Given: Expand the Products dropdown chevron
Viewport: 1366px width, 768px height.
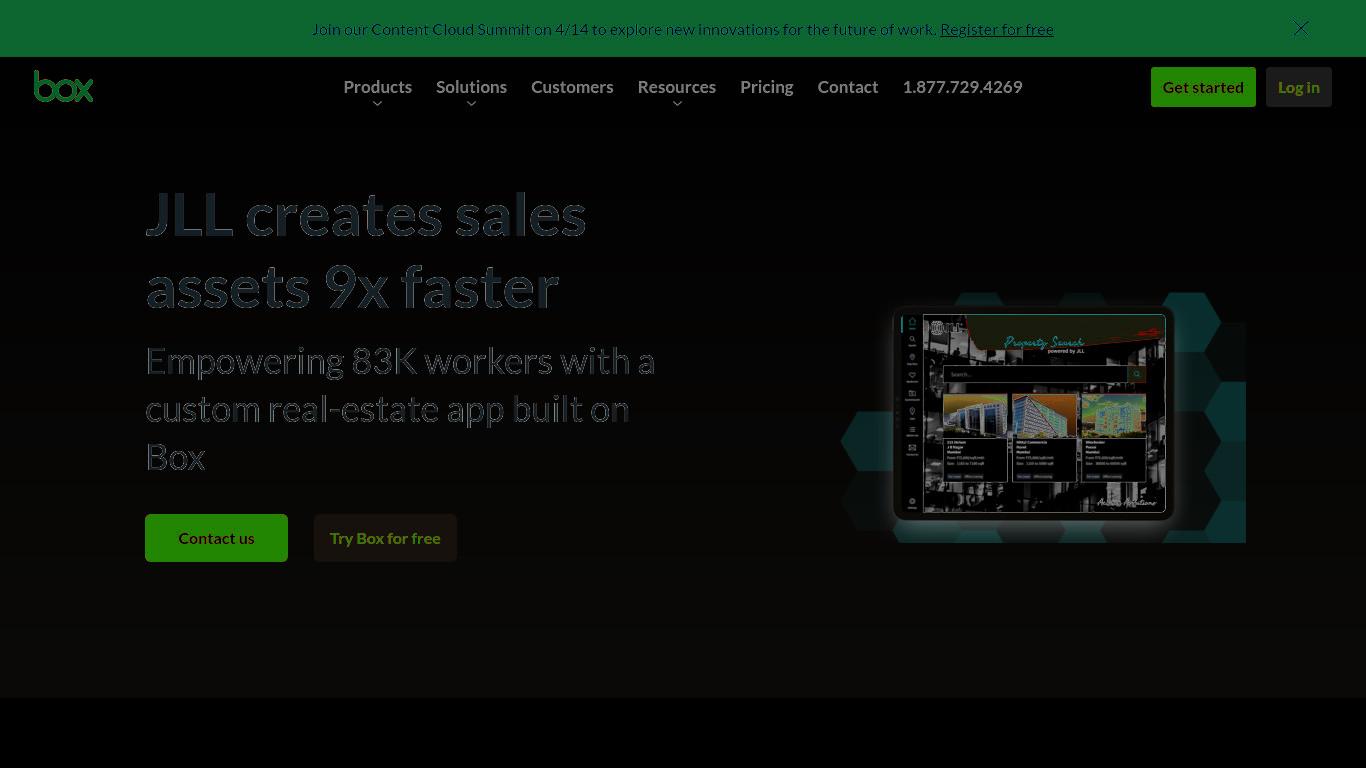Looking at the screenshot, I should point(377,104).
